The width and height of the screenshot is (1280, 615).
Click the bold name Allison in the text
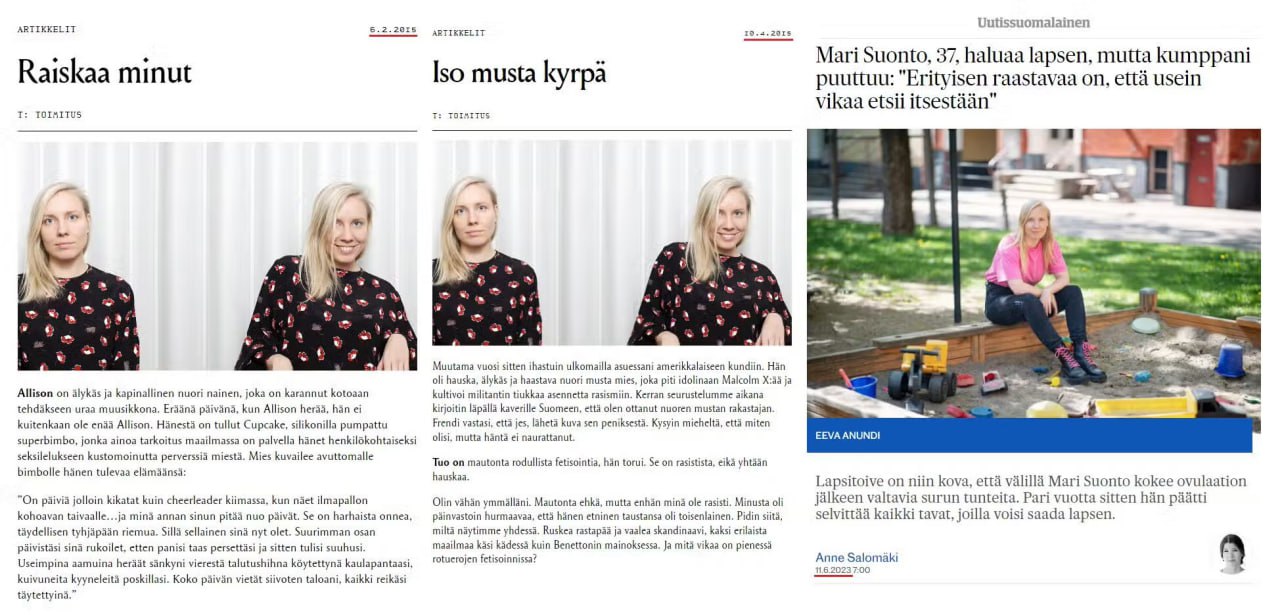pos(35,394)
